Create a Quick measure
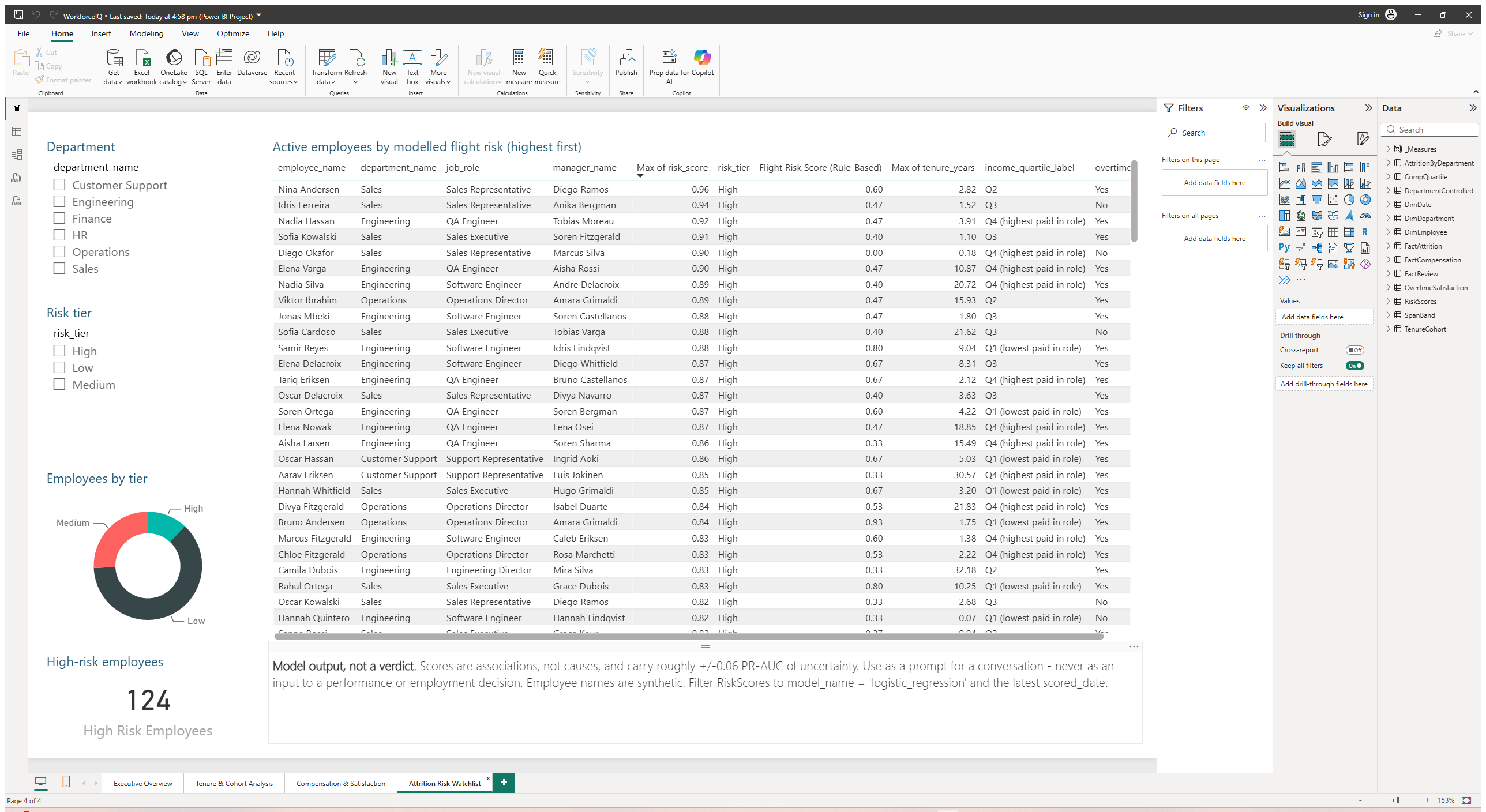The image size is (1486, 812). [547, 66]
